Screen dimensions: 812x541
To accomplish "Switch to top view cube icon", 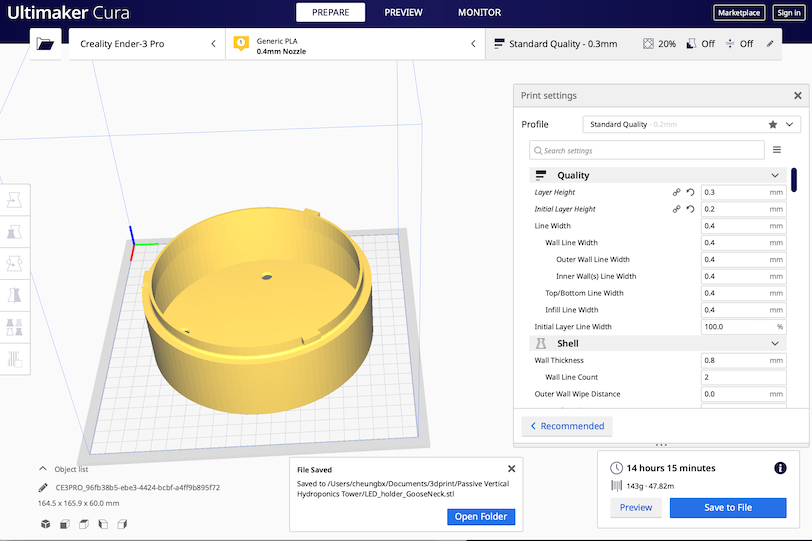I will point(84,524).
